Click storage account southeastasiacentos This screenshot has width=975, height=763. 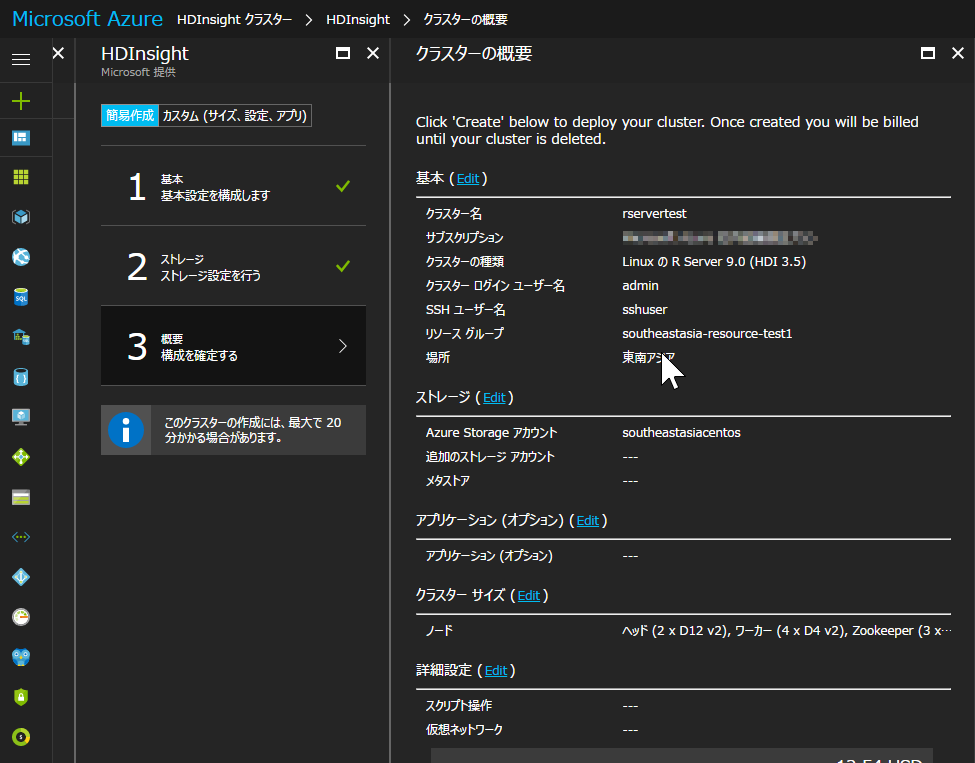pos(681,433)
